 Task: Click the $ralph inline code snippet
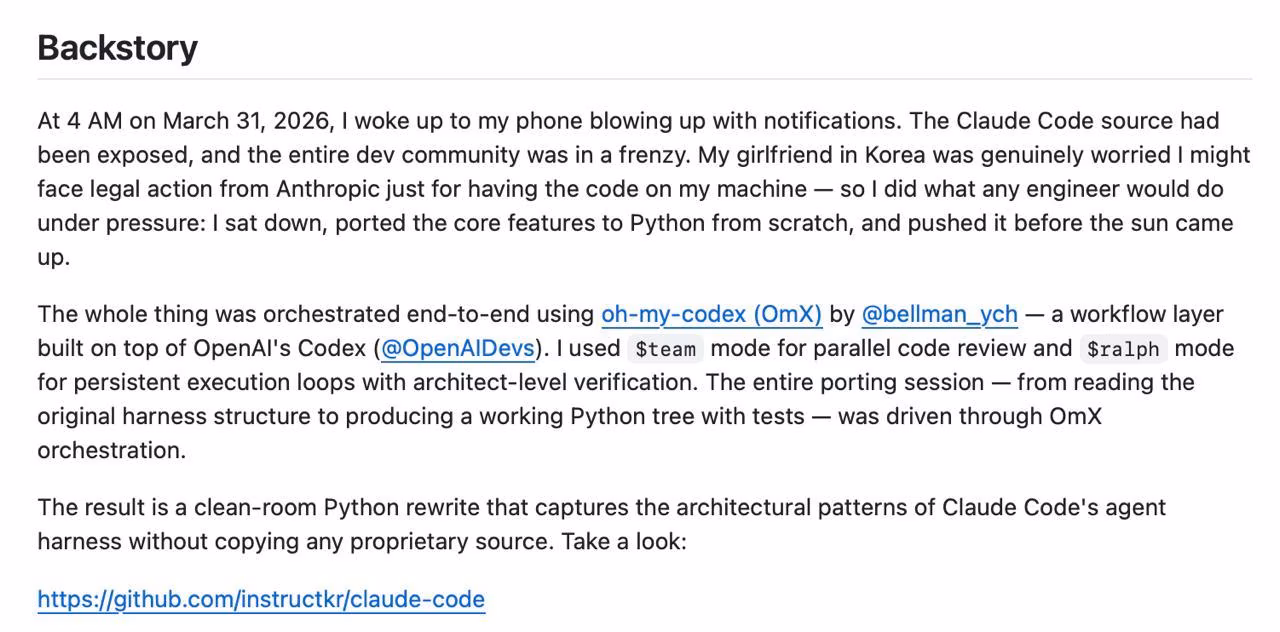(1123, 349)
